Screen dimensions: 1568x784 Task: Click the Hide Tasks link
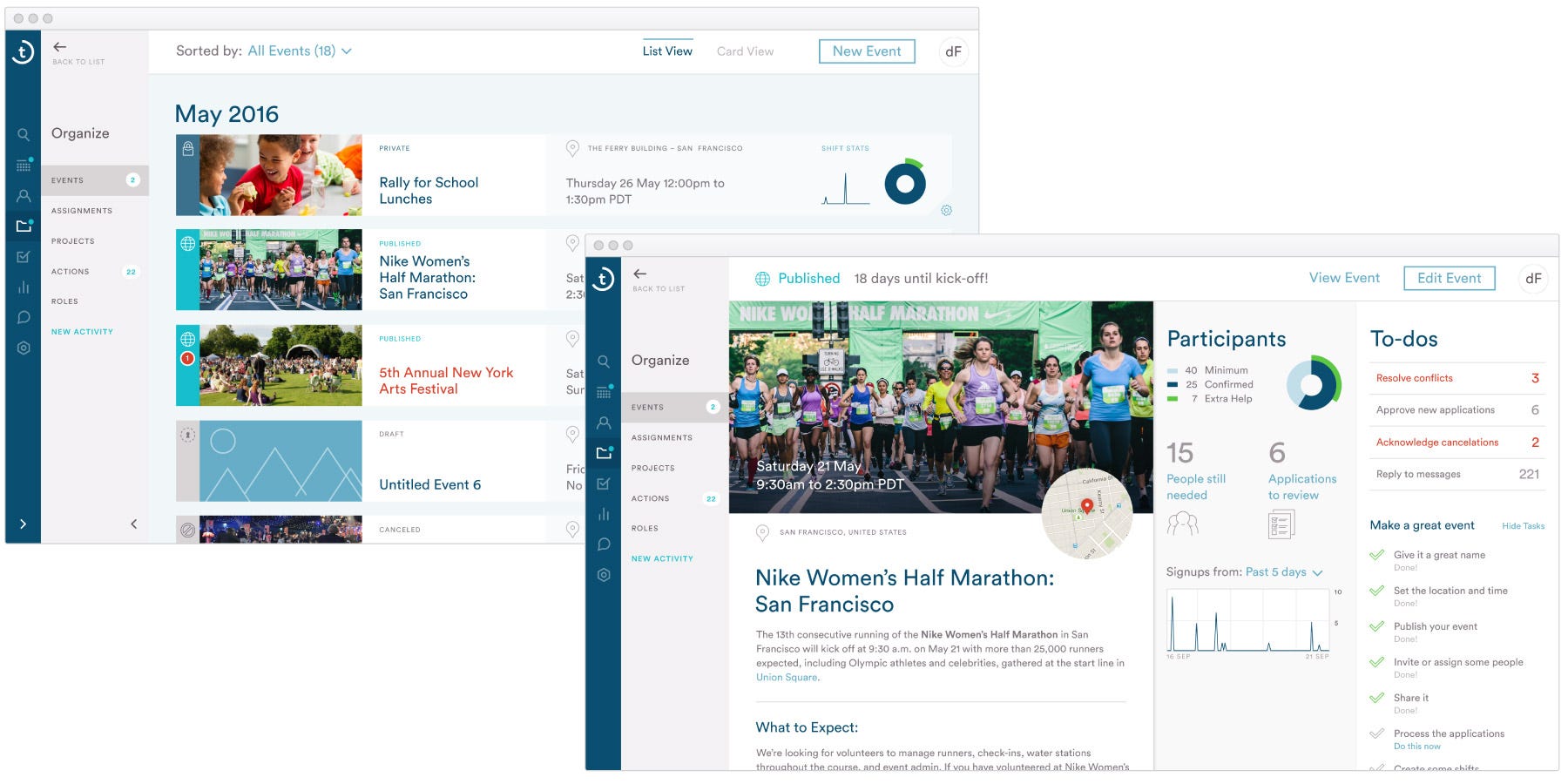click(1523, 526)
